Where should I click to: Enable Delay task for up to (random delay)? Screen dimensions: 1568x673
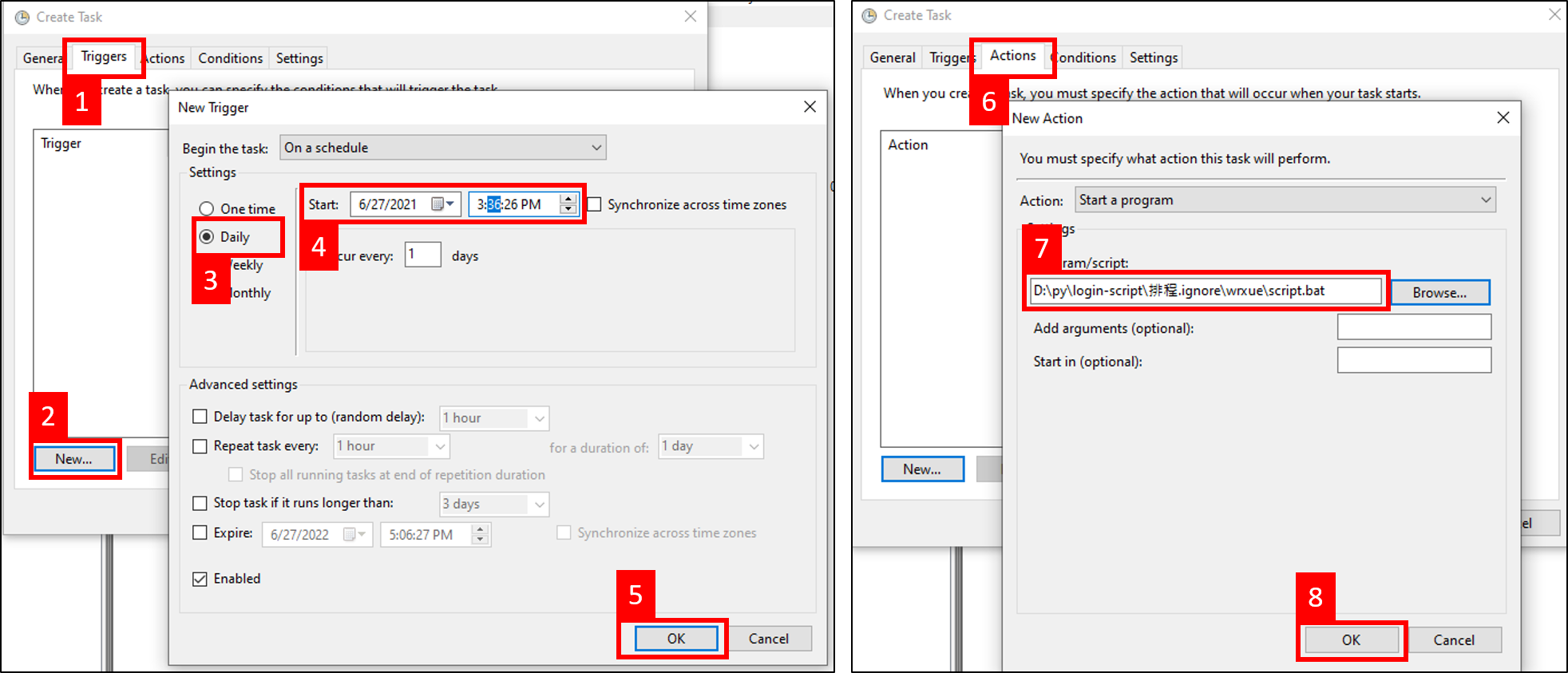(x=200, y=417)
